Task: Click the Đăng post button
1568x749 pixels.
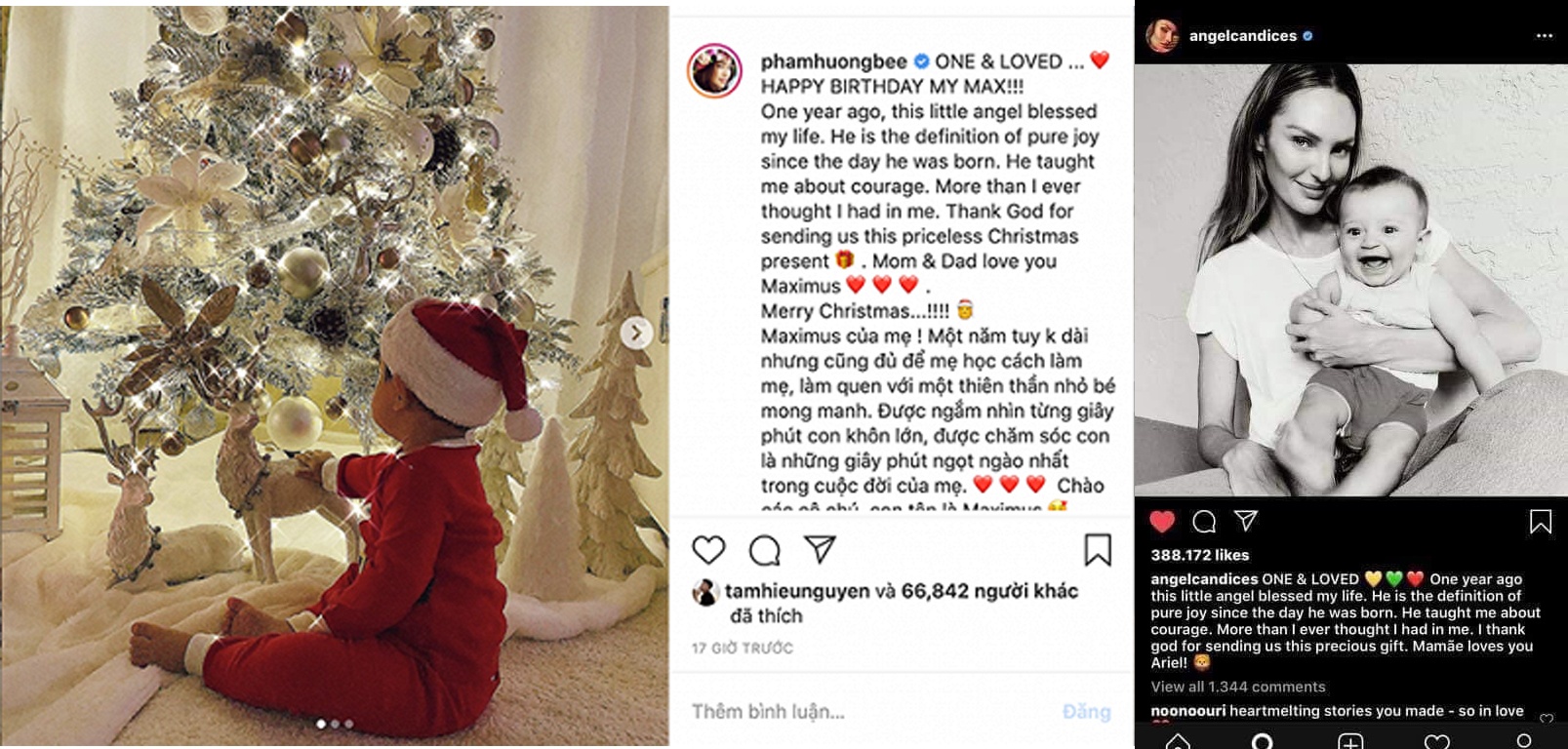Action: coord(1087,712)
